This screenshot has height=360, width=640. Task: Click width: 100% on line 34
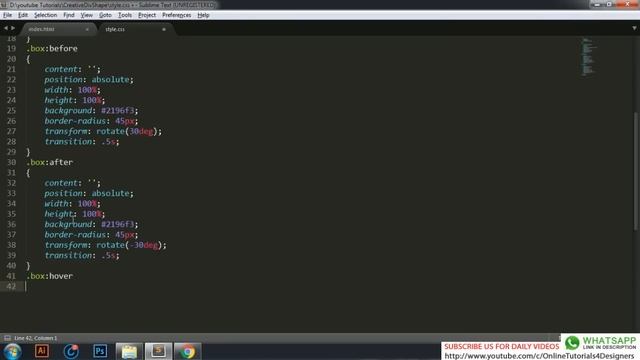[72, 204]
